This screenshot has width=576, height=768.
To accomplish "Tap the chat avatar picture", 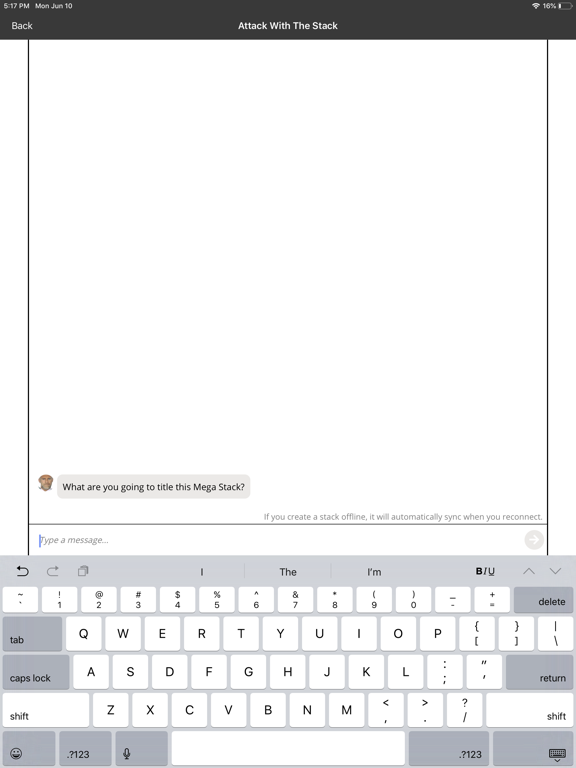I will click(46, 482).
